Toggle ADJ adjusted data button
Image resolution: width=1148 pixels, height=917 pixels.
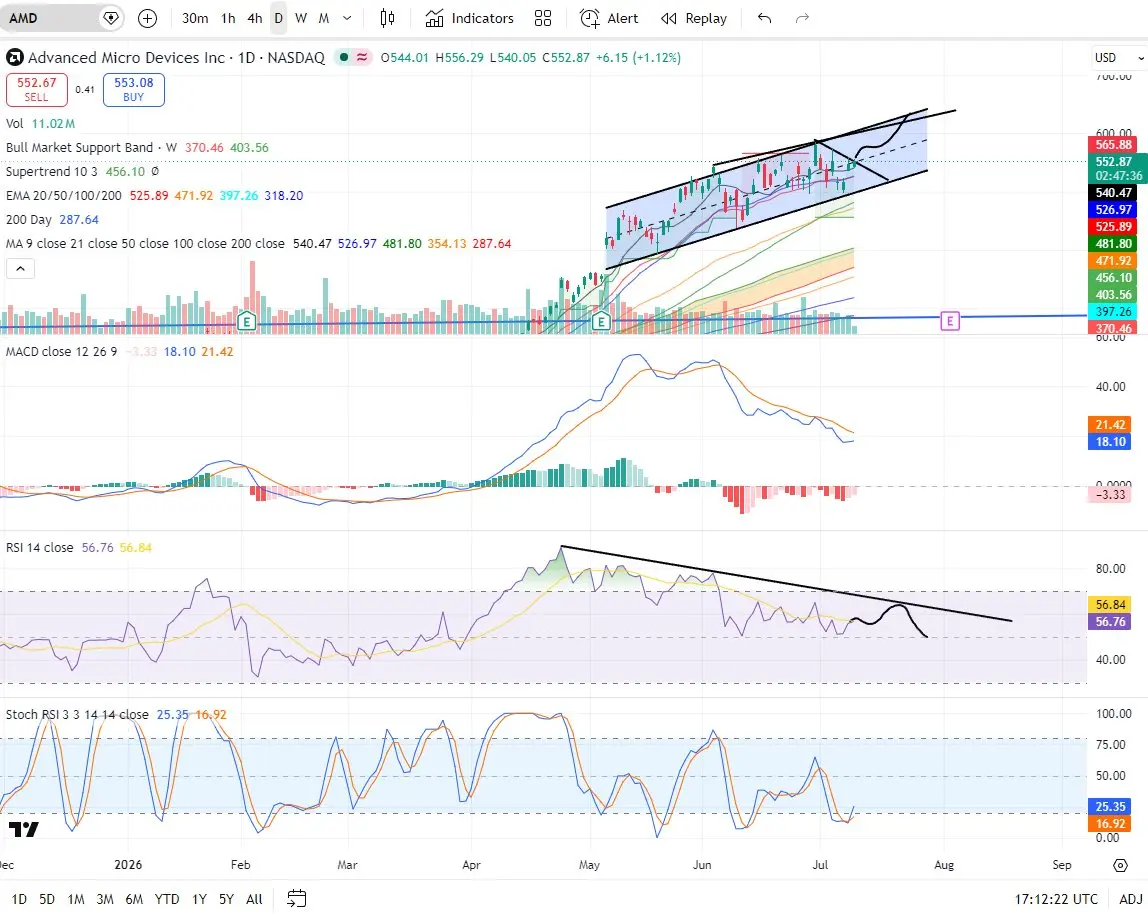1130,899
